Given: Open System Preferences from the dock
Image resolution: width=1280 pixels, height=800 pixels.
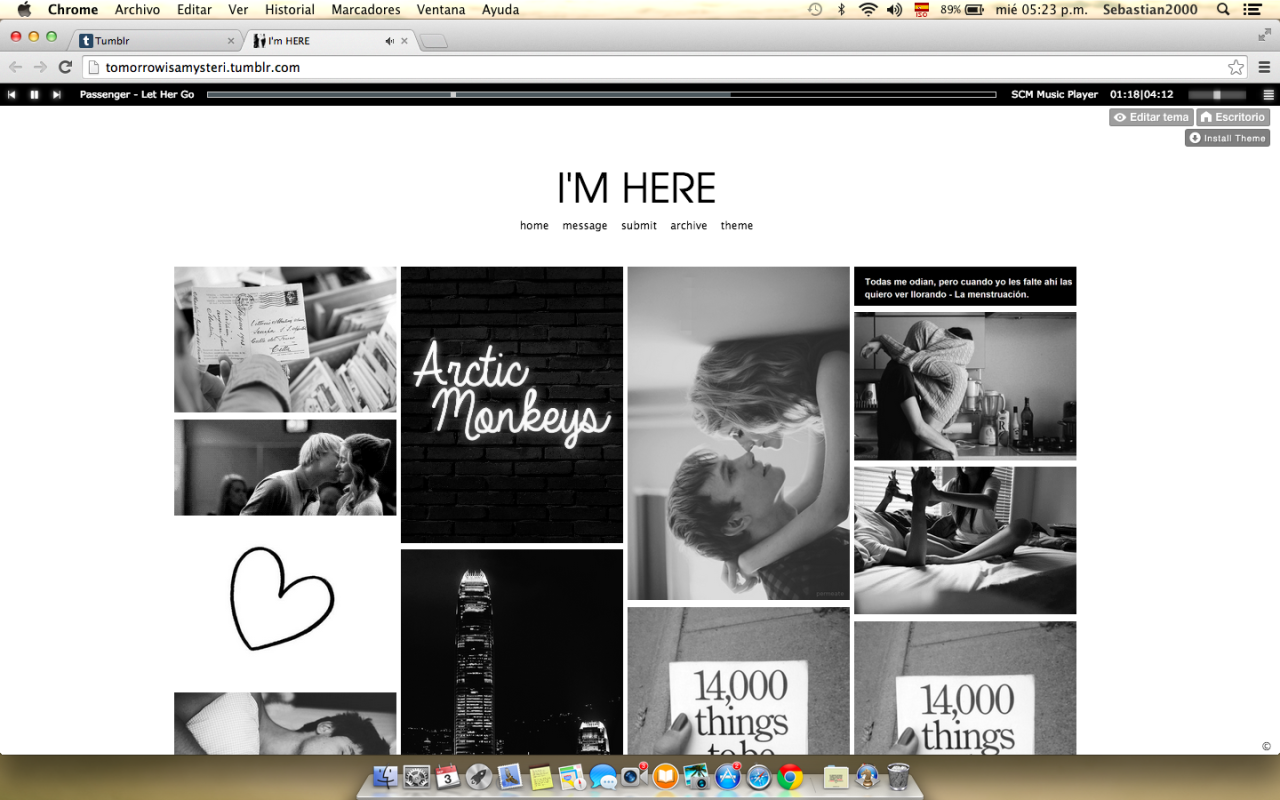Looking at the screenshot, I should [x=416, y=776].
